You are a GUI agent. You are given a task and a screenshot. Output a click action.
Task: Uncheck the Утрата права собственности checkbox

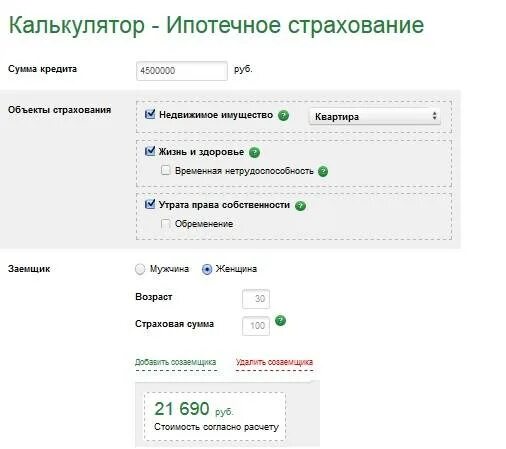(150, 204)
